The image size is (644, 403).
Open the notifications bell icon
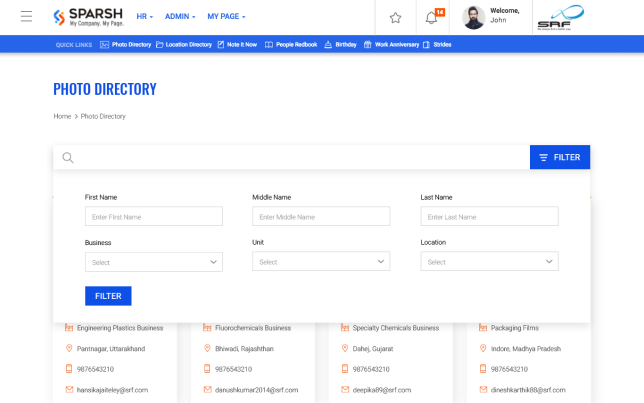coord(432,17)
